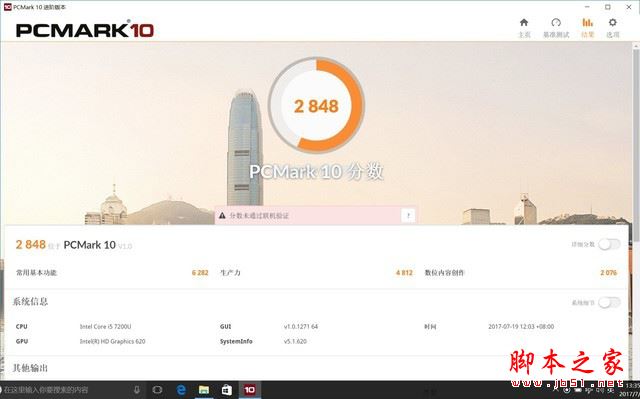Click the 分数未通过联机验证 warning message
The height and width of the screenshot is (399, 640).
(x=259, y=215)
